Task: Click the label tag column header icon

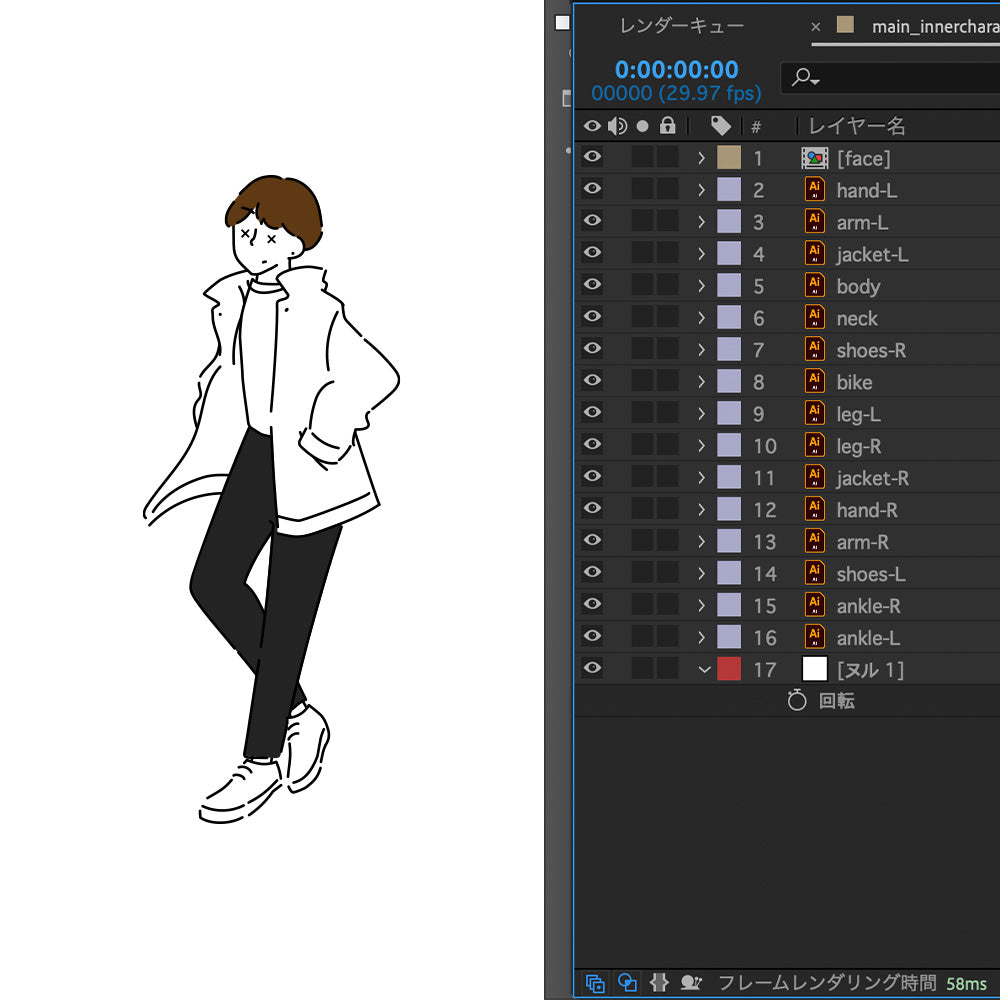Action: 721,126
